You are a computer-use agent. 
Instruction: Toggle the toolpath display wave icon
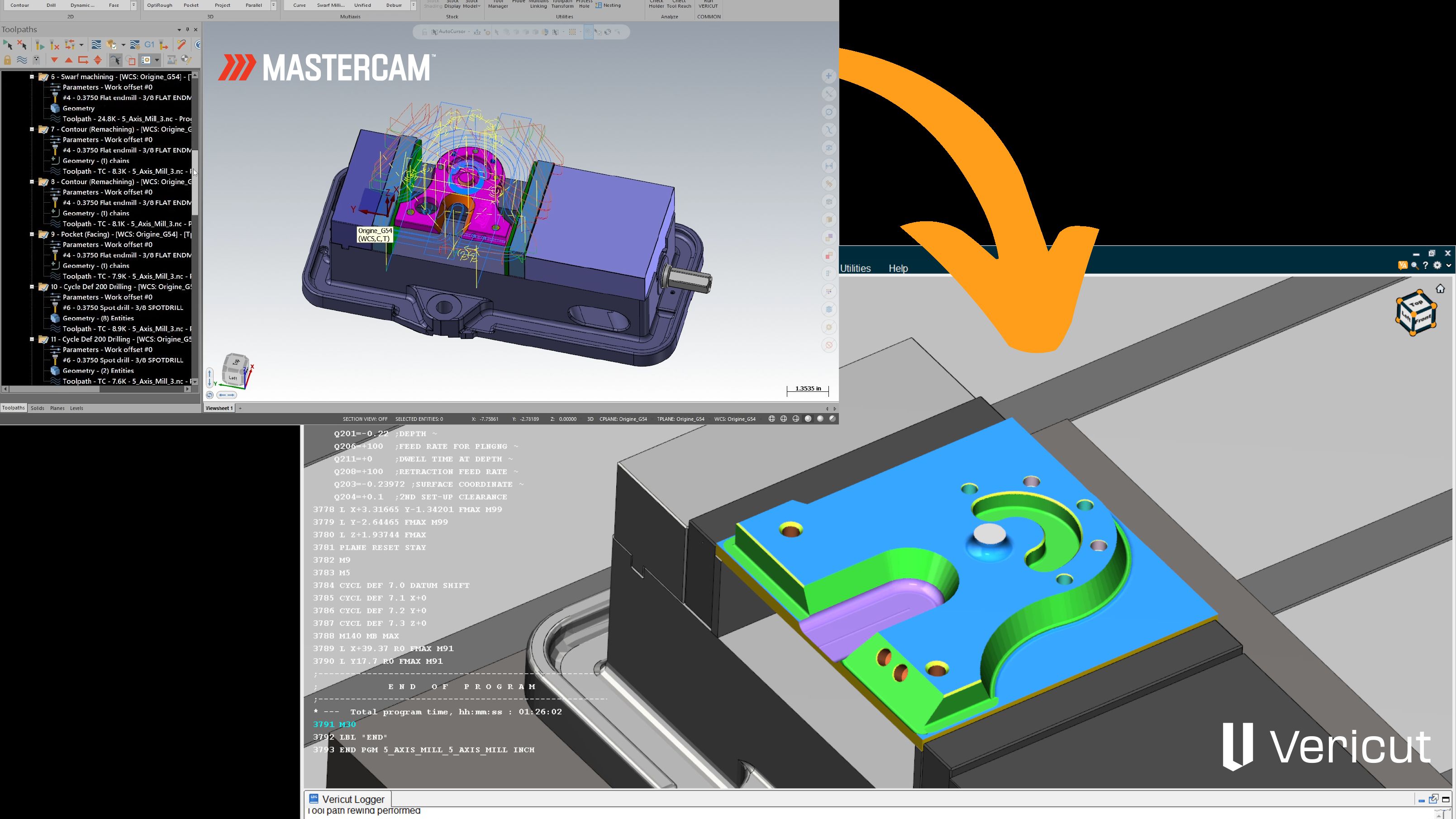[x=22, y=60]
